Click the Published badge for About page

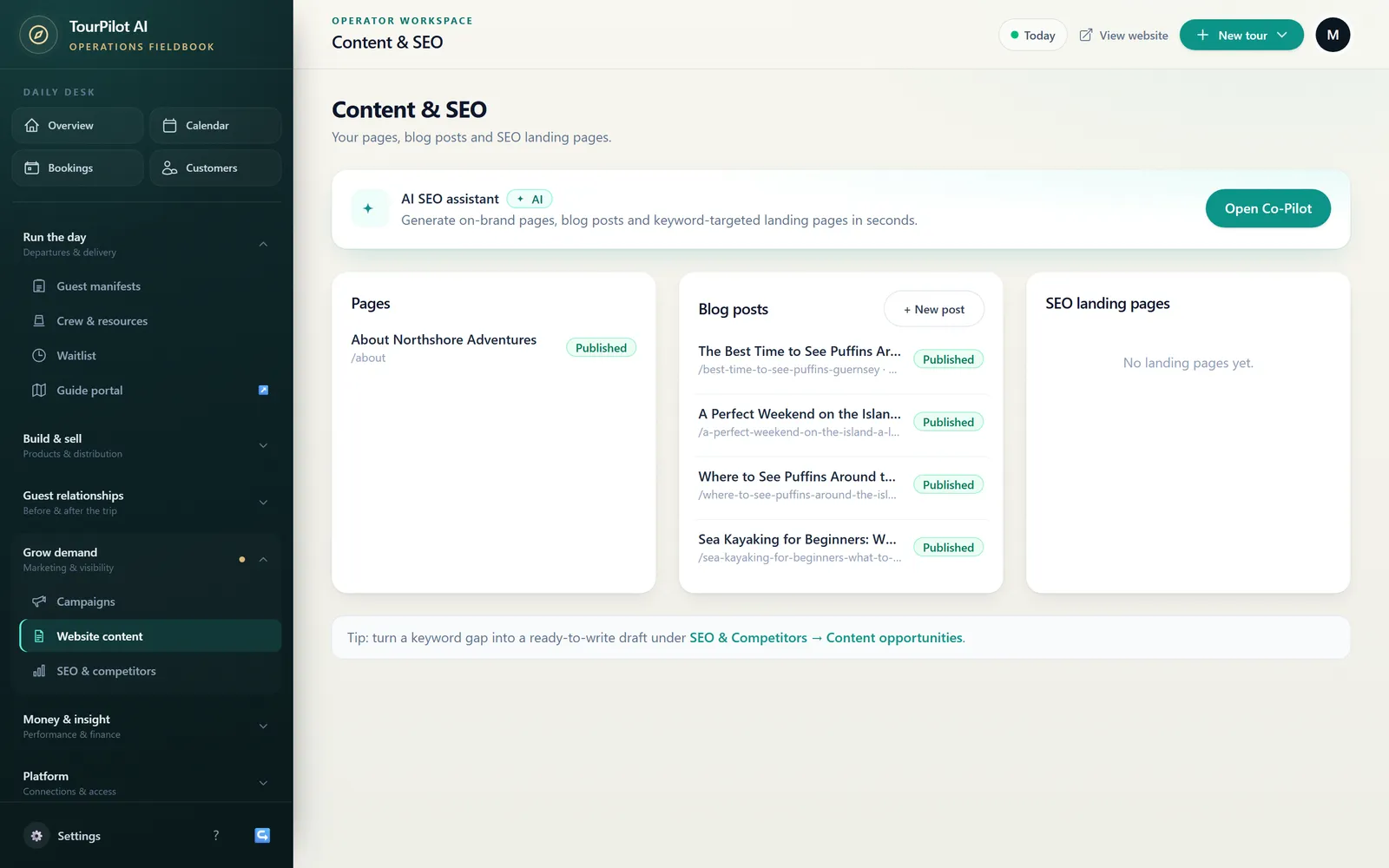pos(601,348)
